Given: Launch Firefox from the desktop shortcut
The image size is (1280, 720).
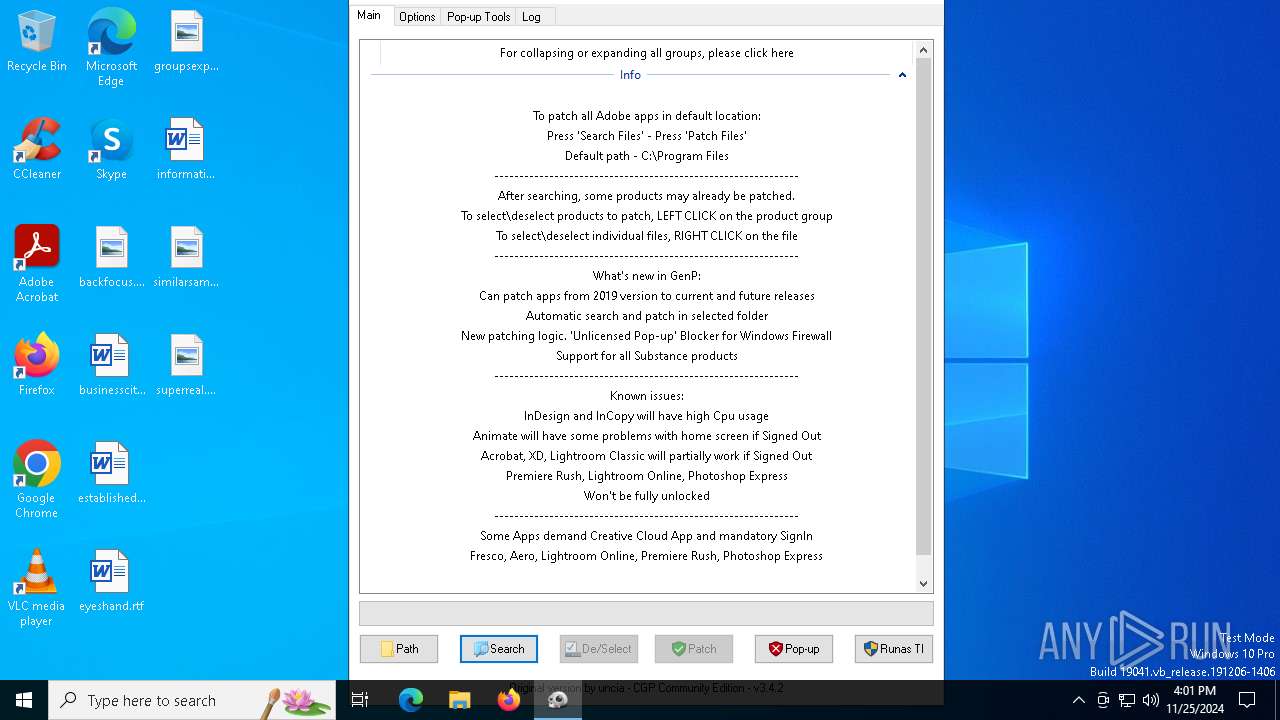Looking at the screenshot, I should click(37, 366).
